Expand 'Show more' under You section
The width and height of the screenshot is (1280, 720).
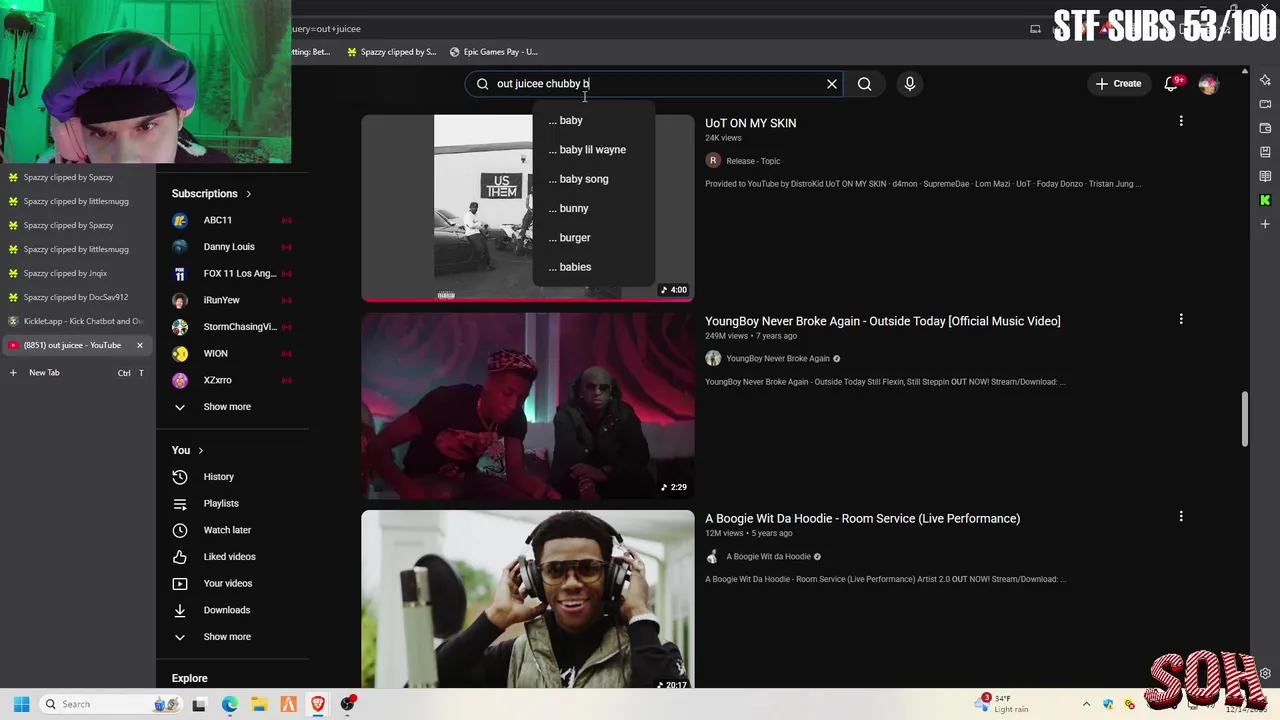pyautogui.click(x=232, y=637)
